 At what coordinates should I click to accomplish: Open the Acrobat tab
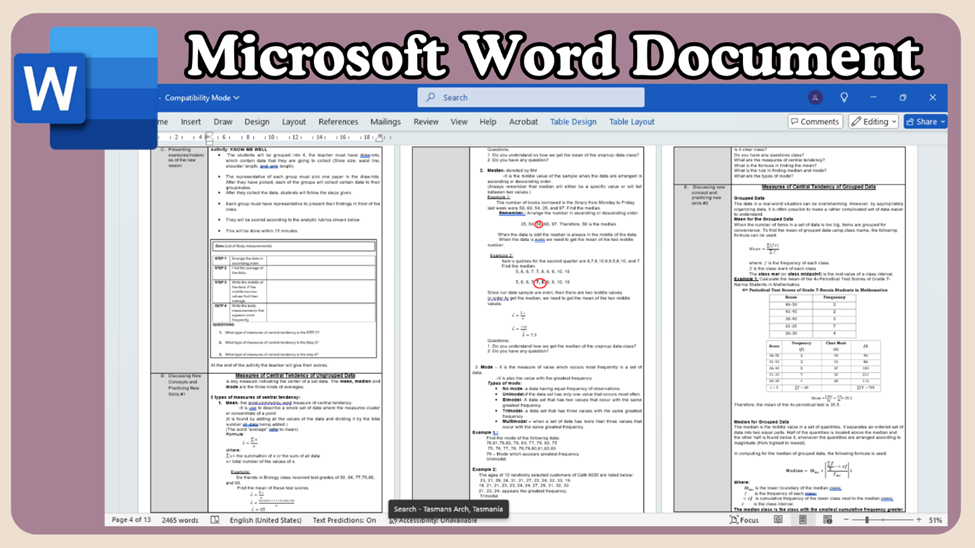tap(523, 122)
